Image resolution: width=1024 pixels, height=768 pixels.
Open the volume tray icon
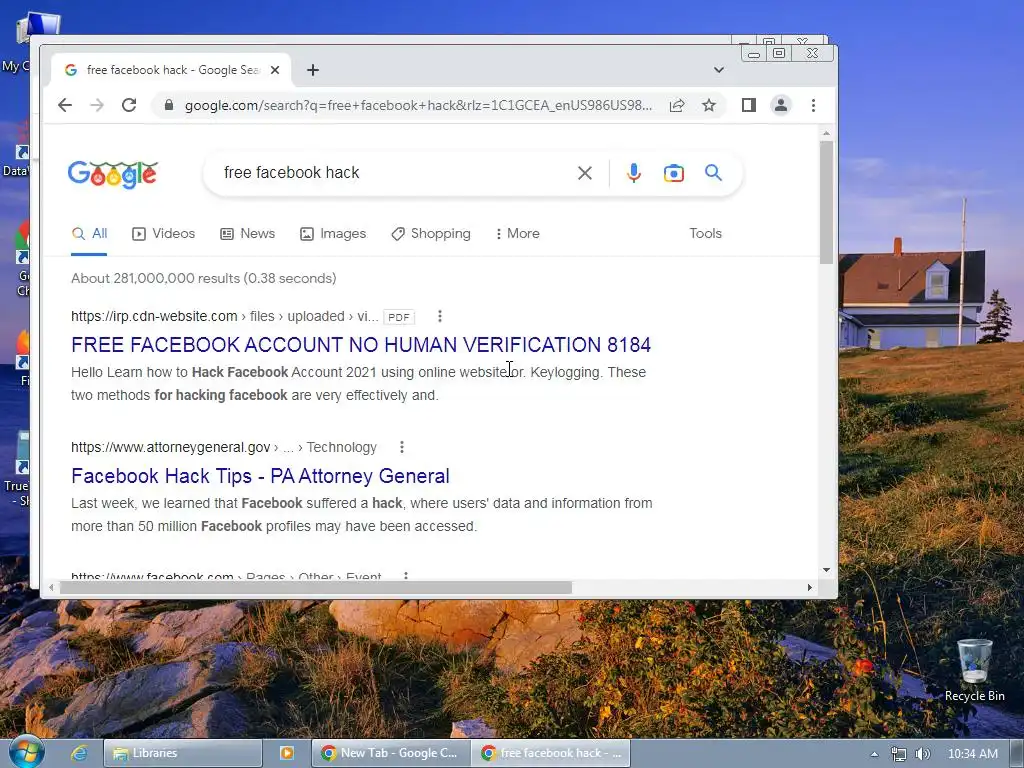923,754
